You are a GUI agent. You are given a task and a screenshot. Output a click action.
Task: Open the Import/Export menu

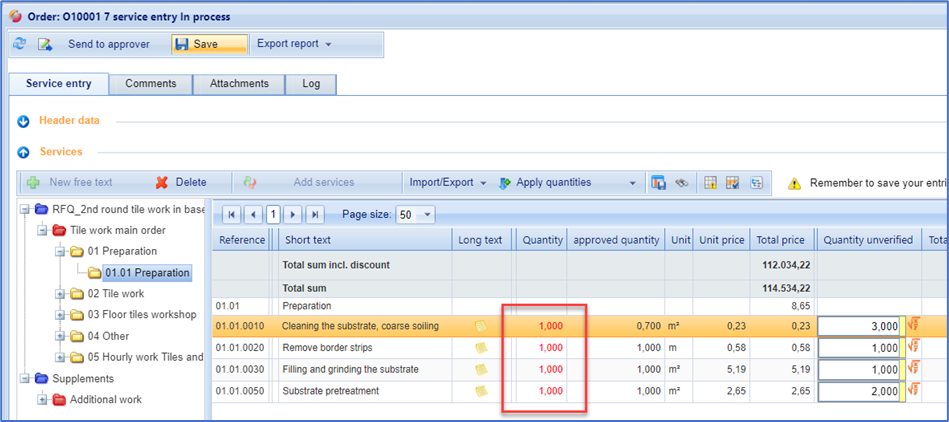(x=447, y=183)
